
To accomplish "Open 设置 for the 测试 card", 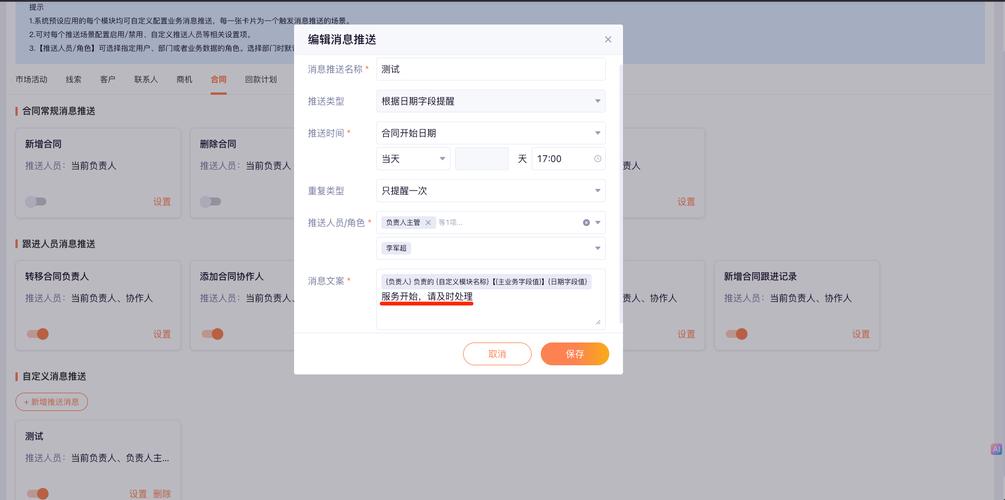I will [x=138, y=494].
